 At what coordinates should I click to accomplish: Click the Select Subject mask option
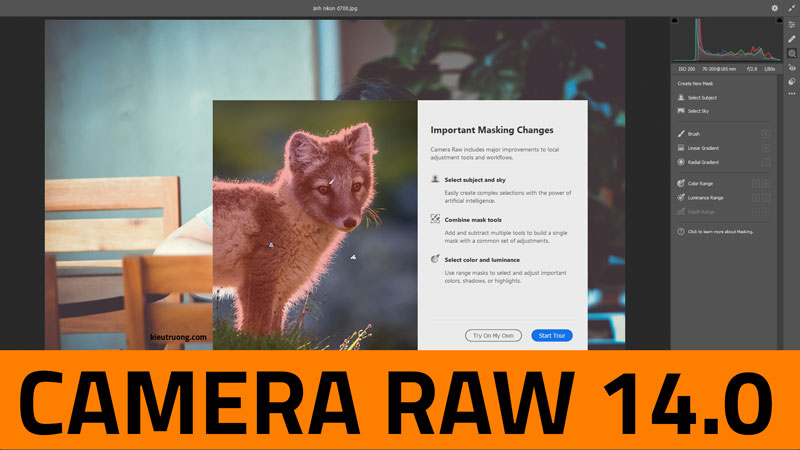tap(697, 97)
